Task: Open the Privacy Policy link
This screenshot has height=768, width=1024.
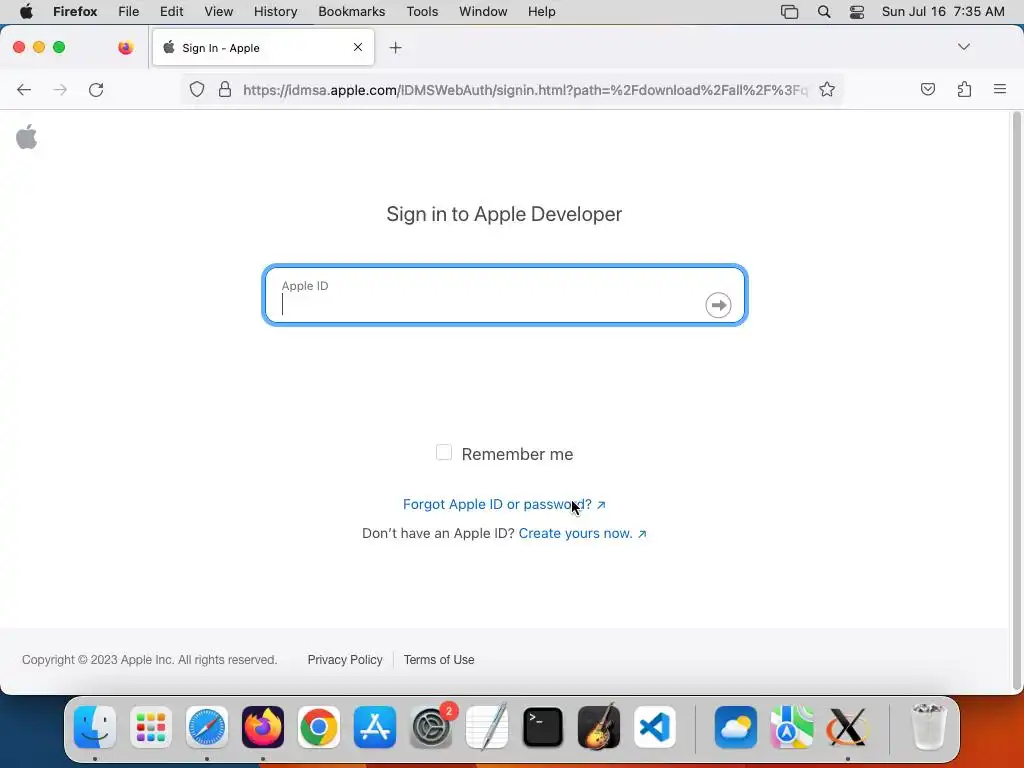Action: click(x=345, y=660)
